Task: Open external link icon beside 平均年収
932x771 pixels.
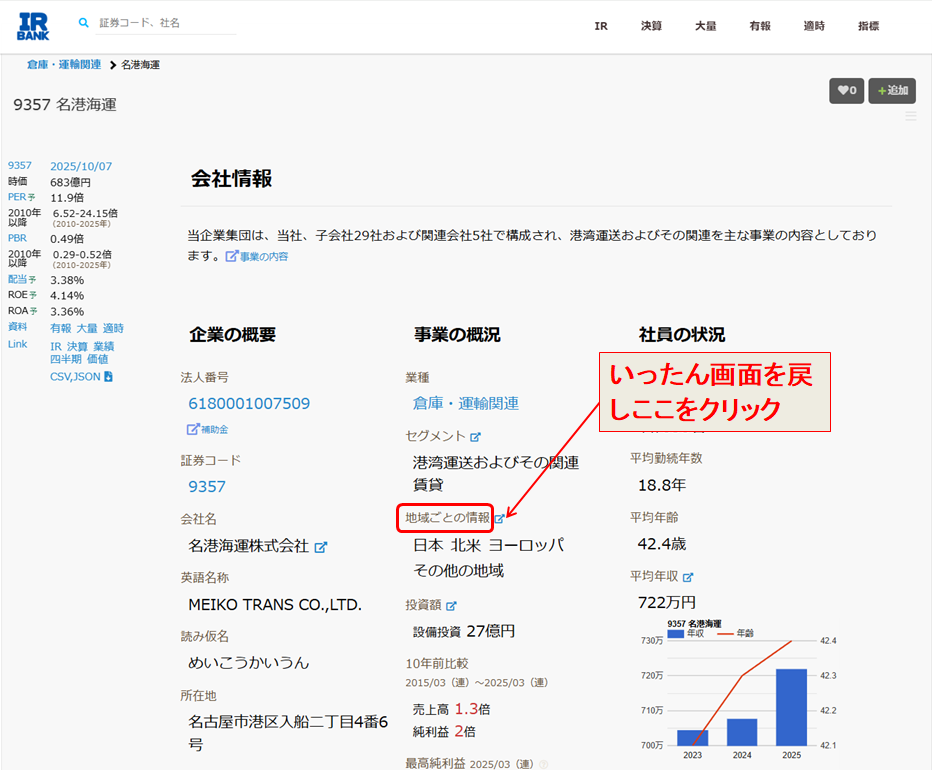Action: (688, 577)
